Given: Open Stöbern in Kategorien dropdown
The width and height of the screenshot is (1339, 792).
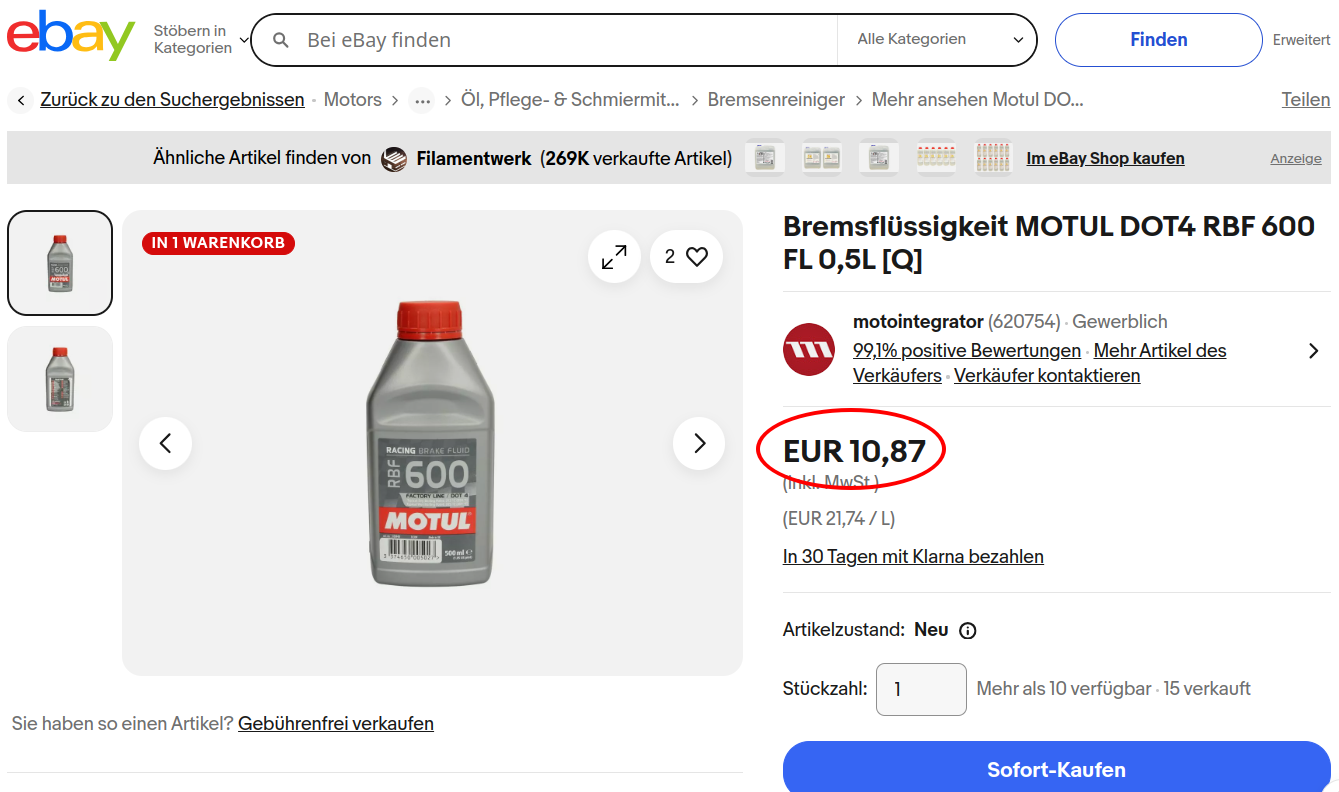Looking at the screenshot, I should (199, 40).
